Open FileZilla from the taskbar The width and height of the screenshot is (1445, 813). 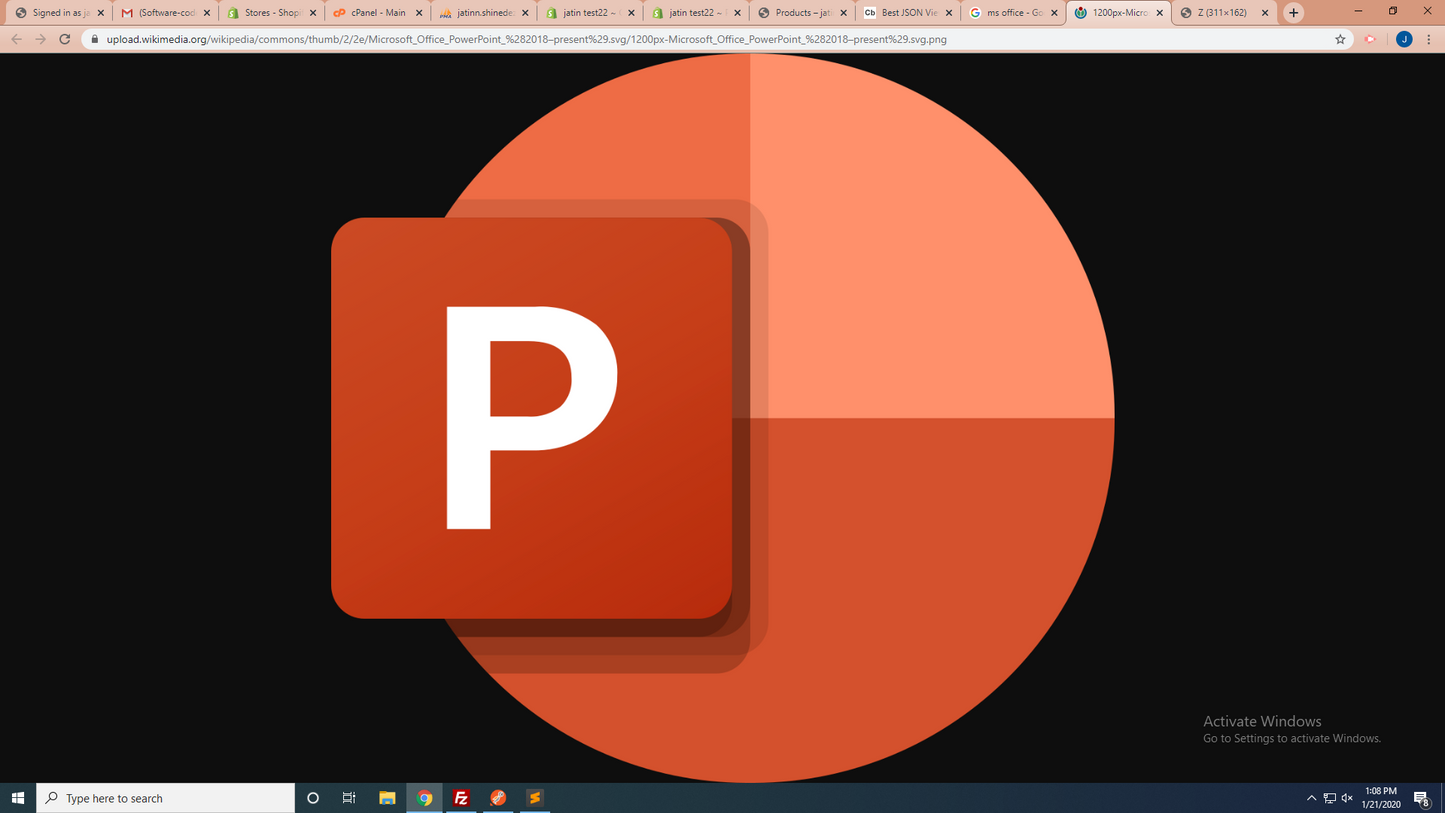461,798
